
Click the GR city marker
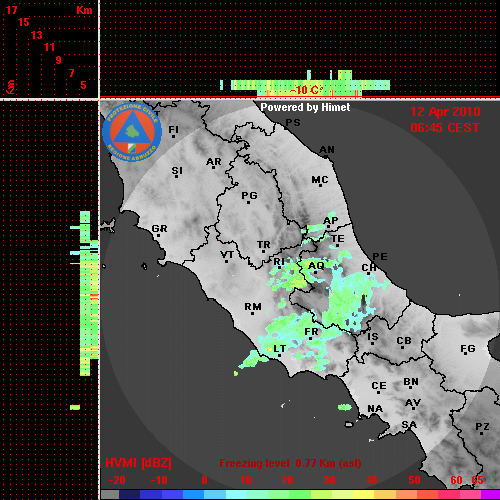158,235
